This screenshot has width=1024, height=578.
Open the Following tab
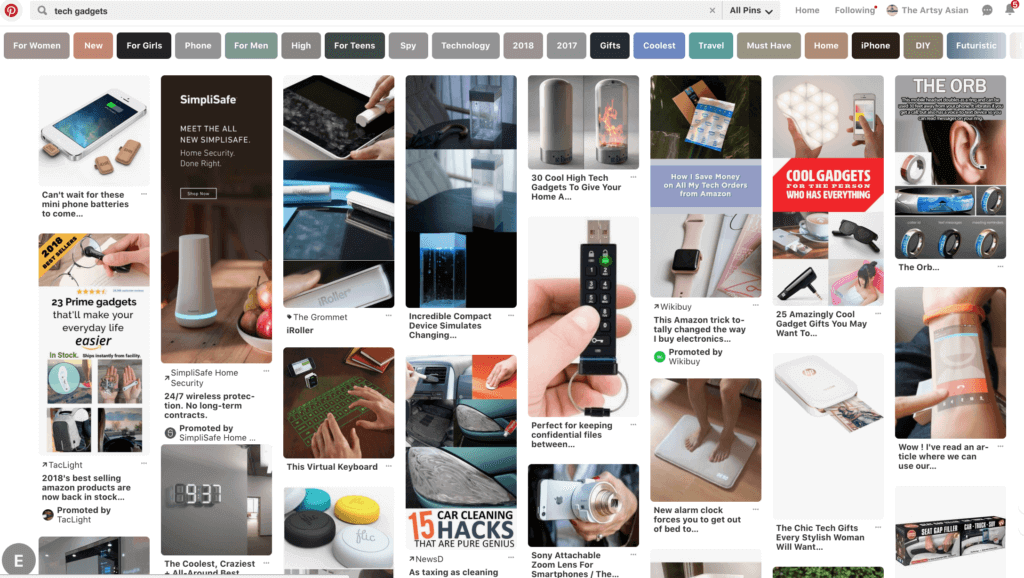[x=854, y=10]
